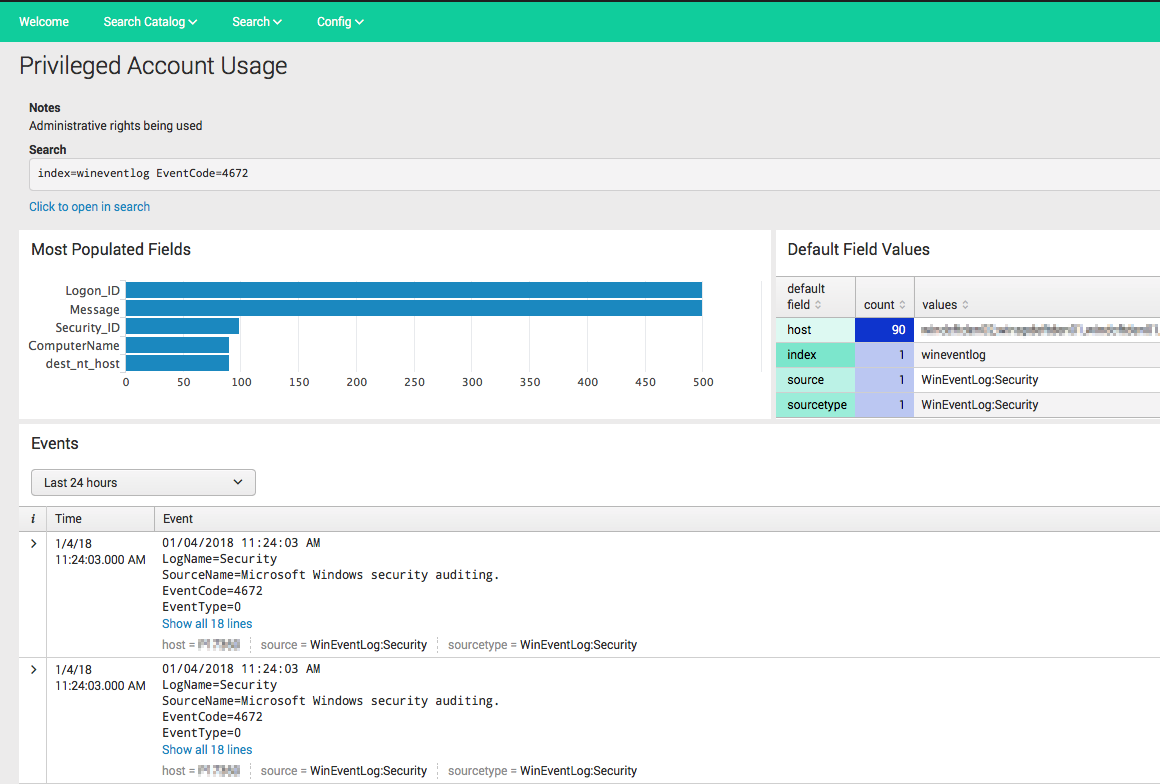
Task: Click the highlighted host count value 90
Action: [x=899, y=329]
